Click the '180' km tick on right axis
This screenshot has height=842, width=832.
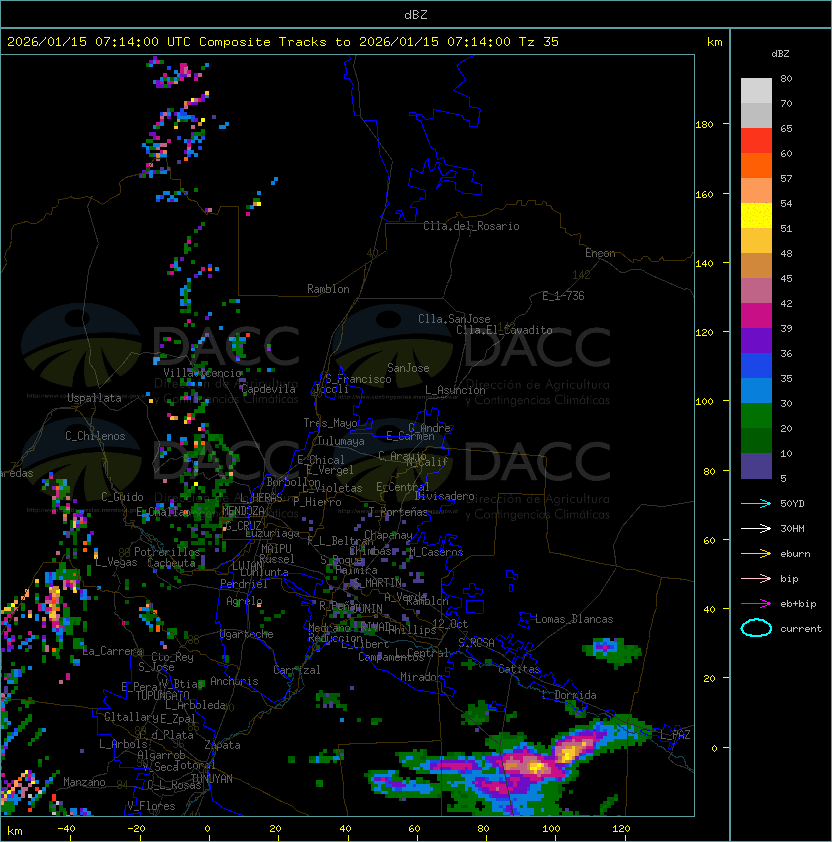704,125
